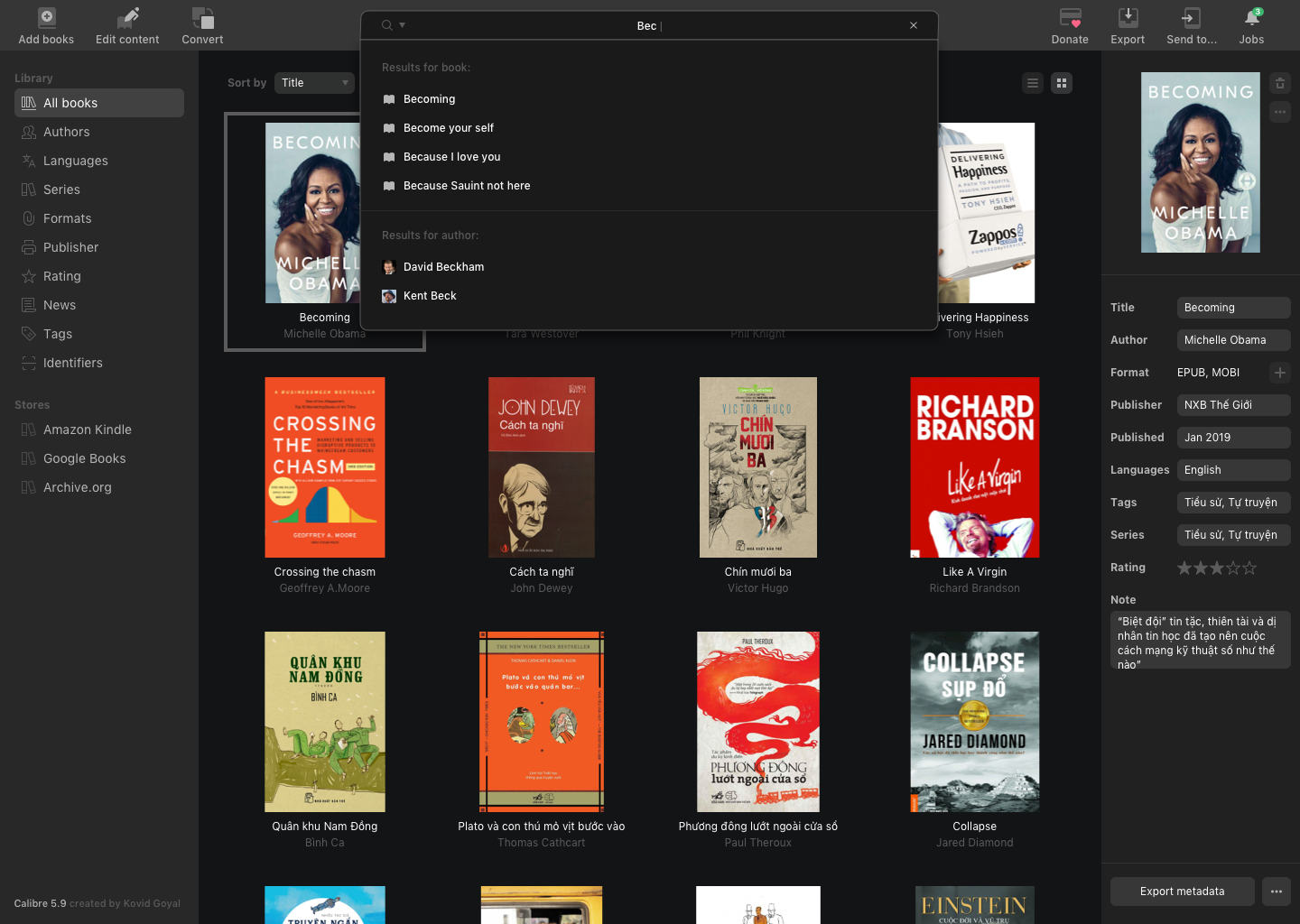Select the Cách ta nghĩ book cover

point(542,467)
